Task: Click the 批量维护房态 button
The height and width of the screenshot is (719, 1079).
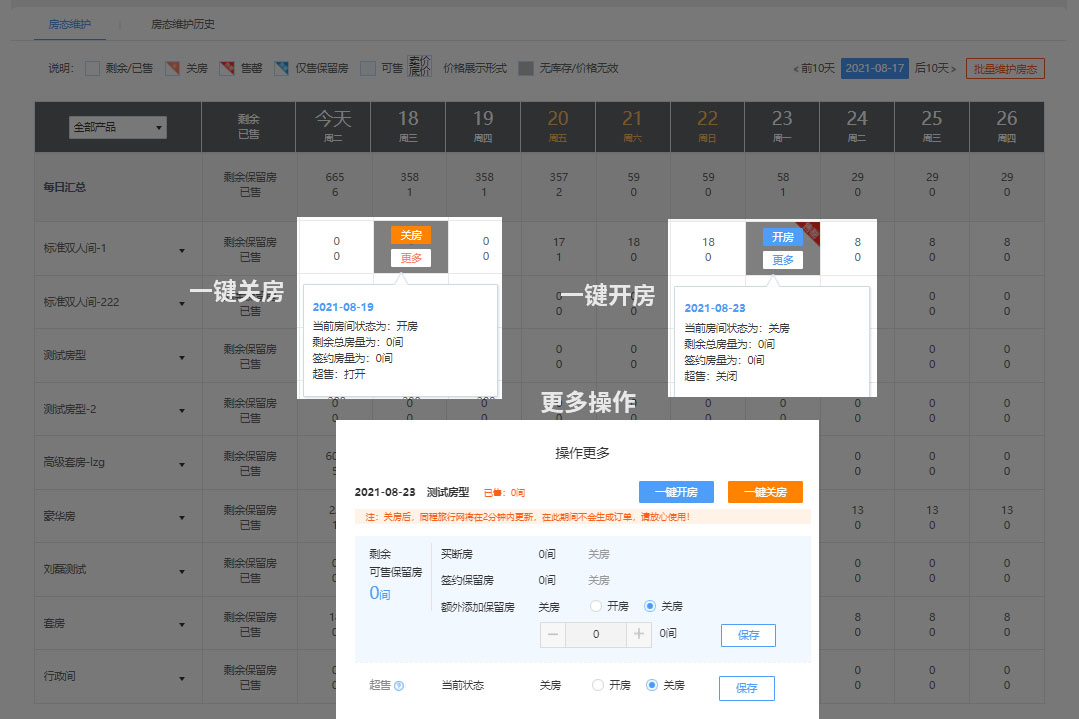Action: click(1005, 69)
